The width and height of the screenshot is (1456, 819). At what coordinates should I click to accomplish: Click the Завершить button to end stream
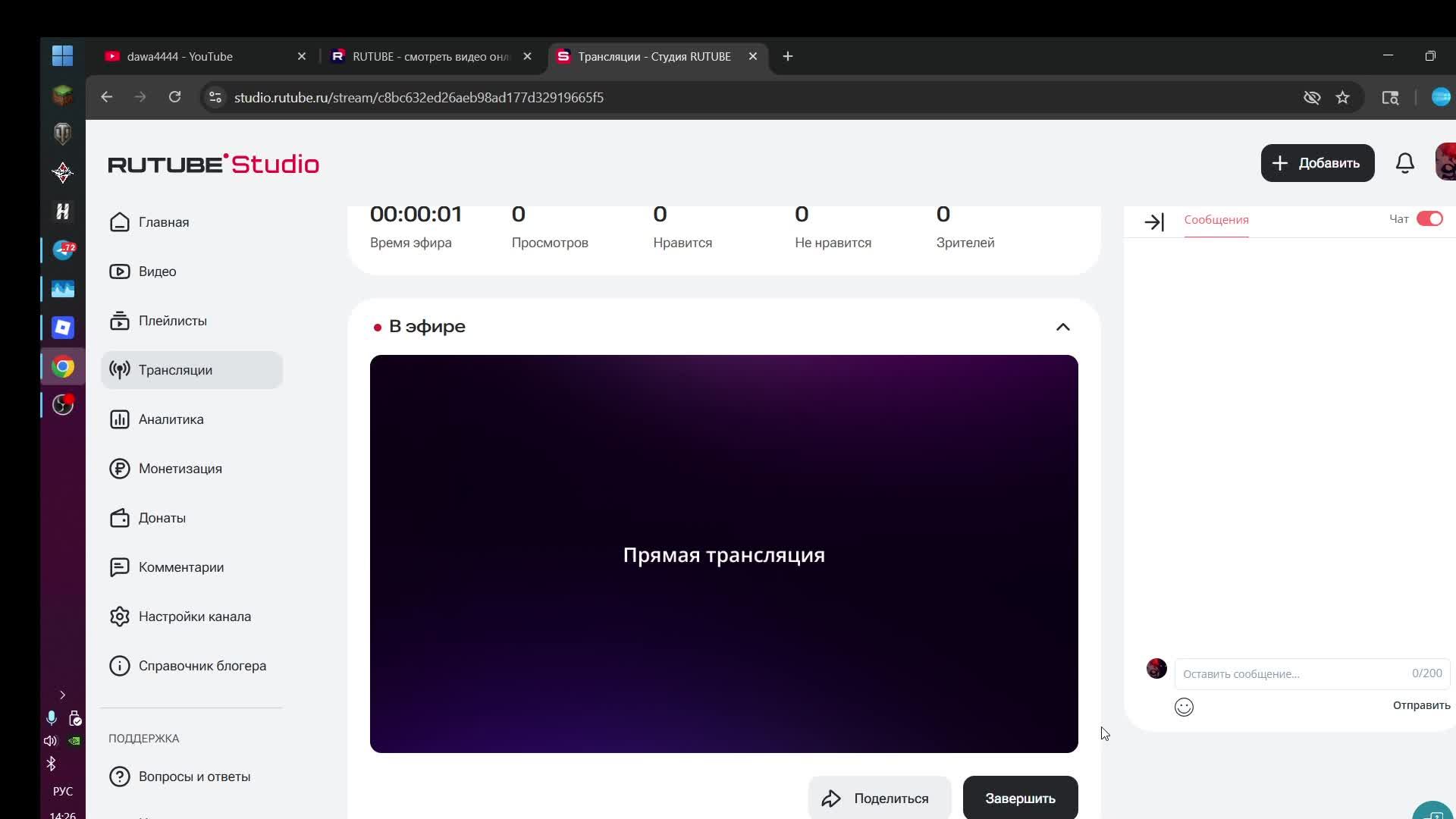pos(1019,798)
